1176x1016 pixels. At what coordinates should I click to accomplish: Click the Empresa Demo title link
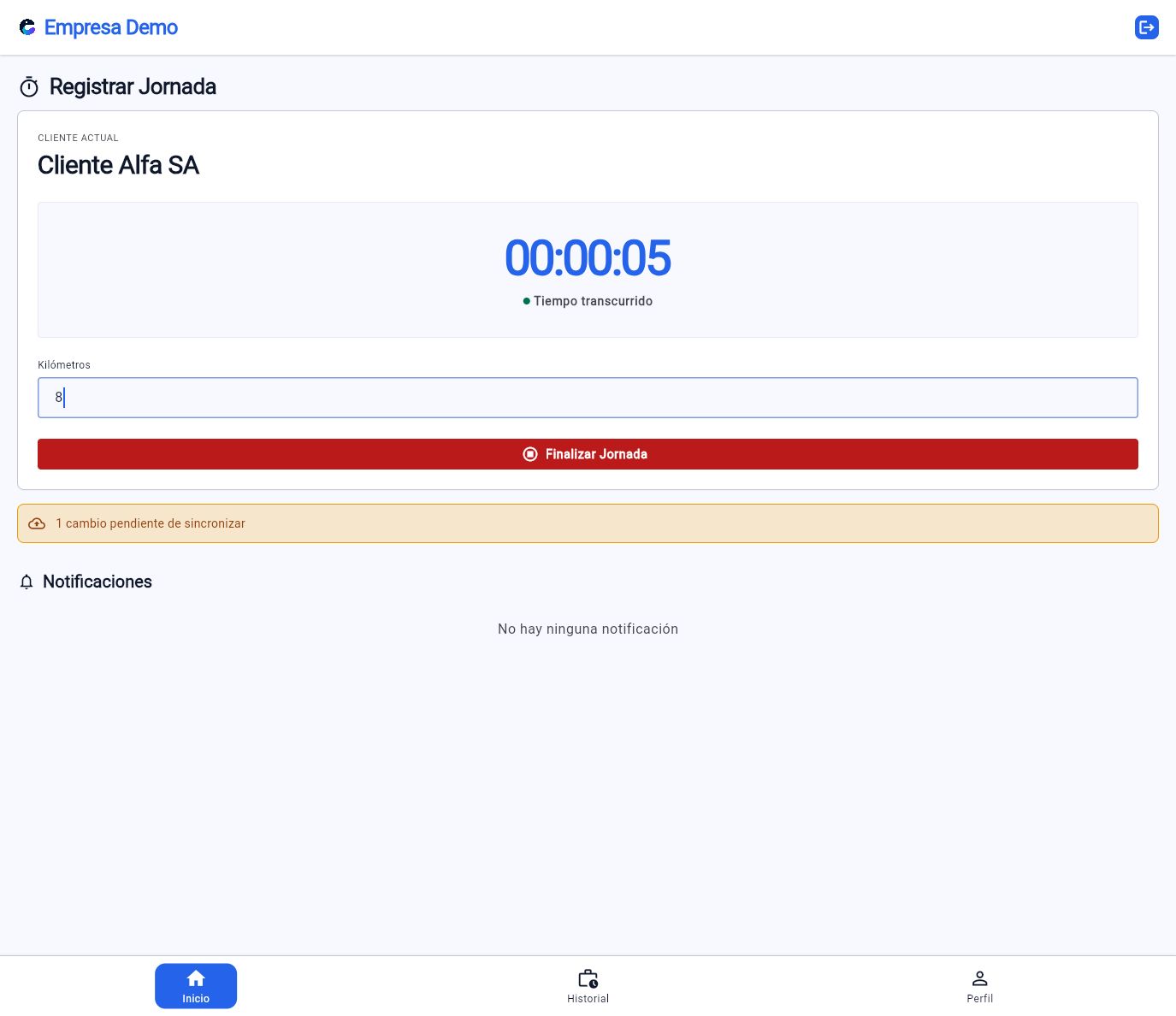[111, 27]
